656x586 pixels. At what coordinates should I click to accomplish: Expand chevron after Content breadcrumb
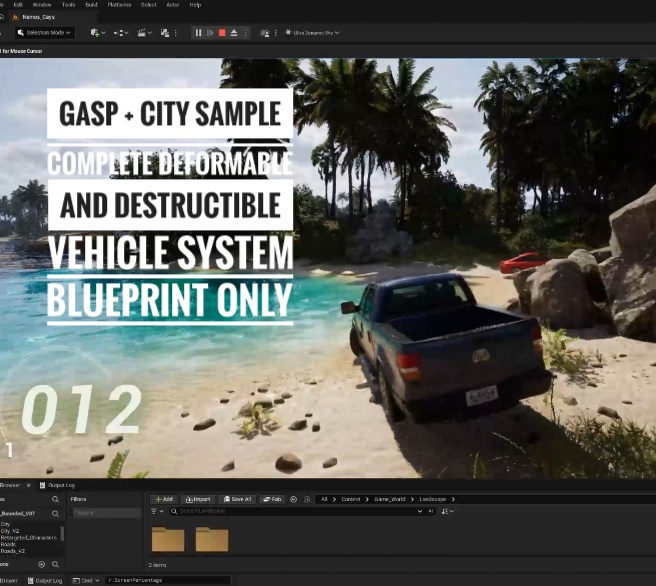pyautogui.click(x=367, y=499)
